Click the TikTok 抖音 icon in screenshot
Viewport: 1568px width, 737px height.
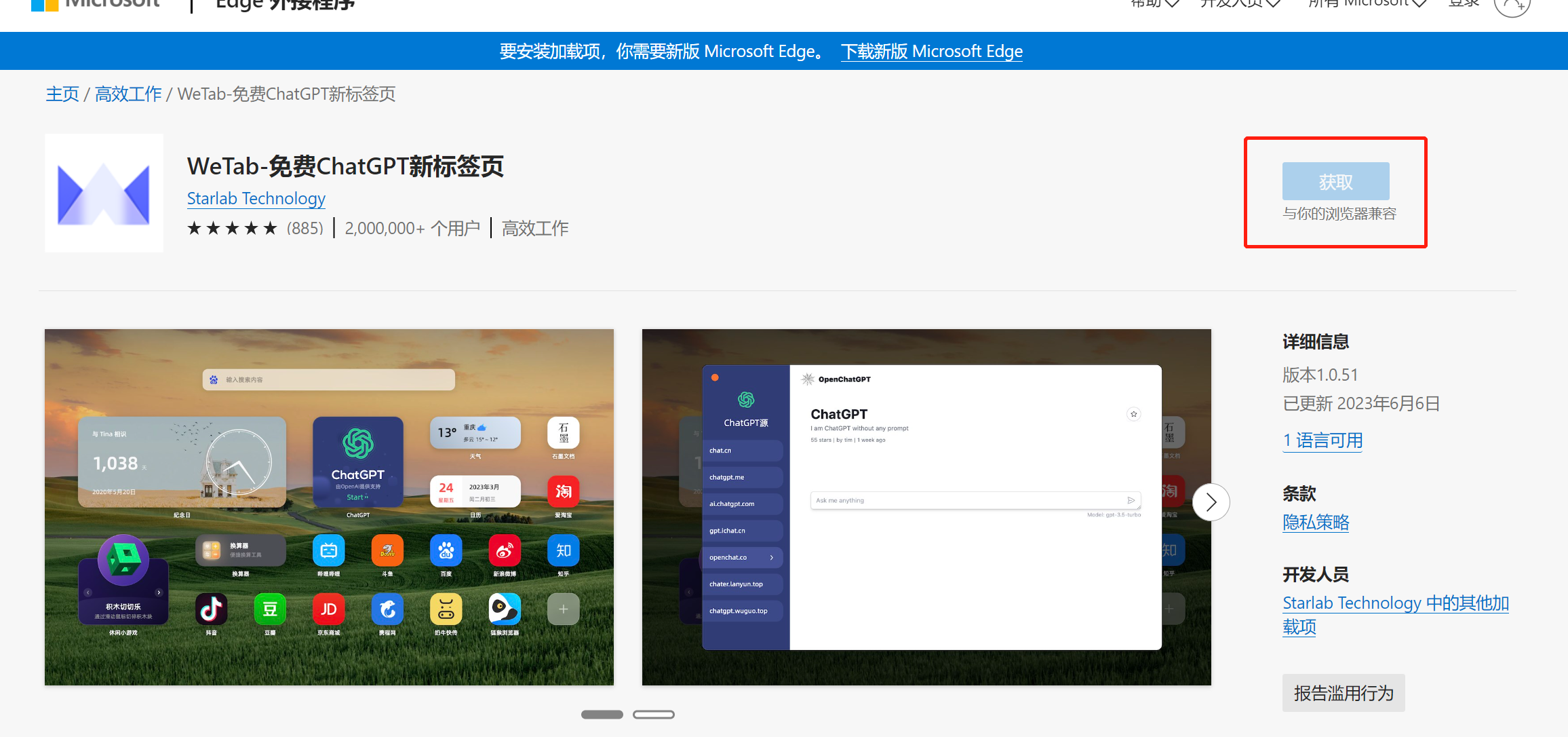coord(212,609)
